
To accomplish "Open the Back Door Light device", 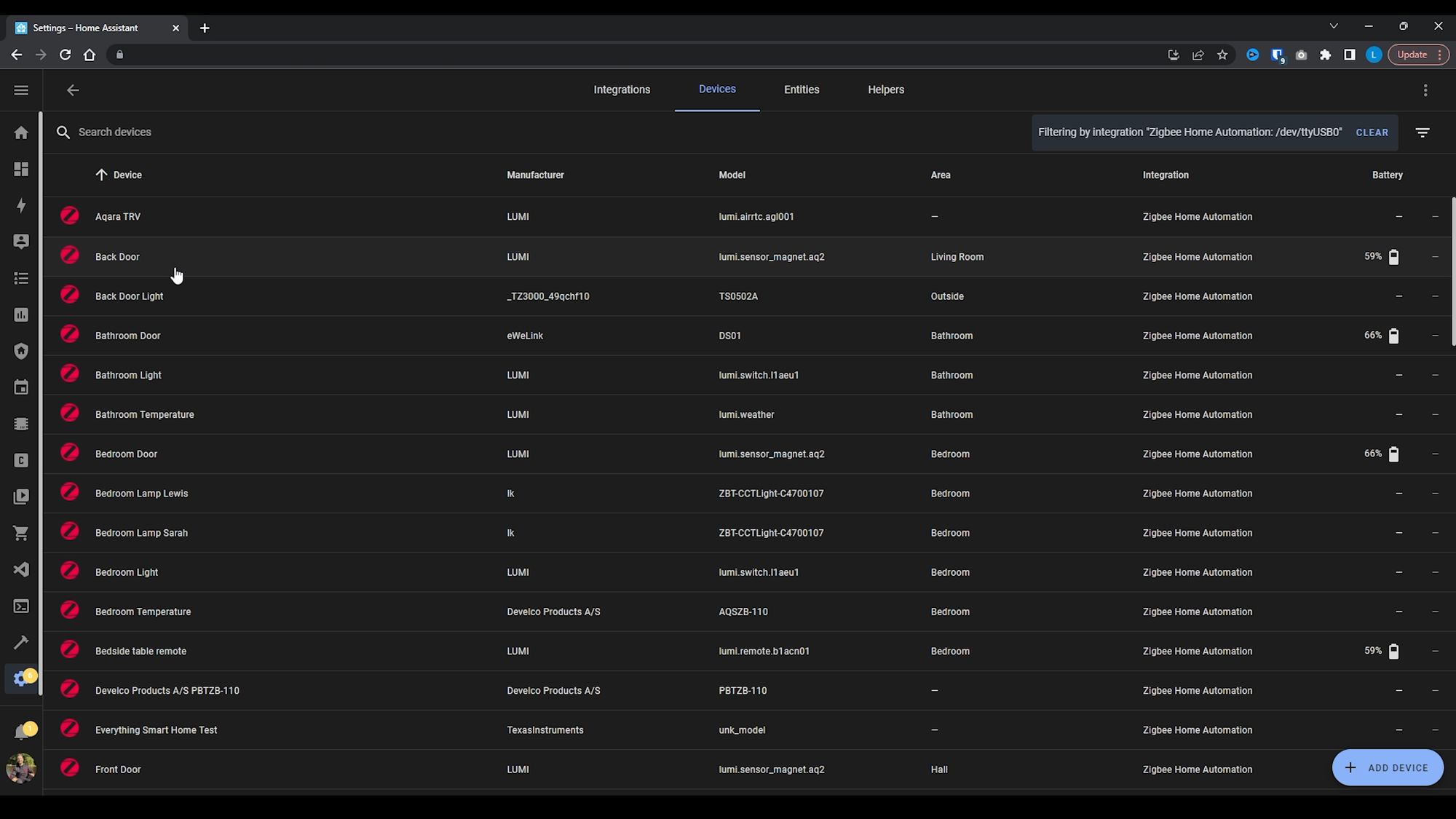I will [x=748, y=296].
